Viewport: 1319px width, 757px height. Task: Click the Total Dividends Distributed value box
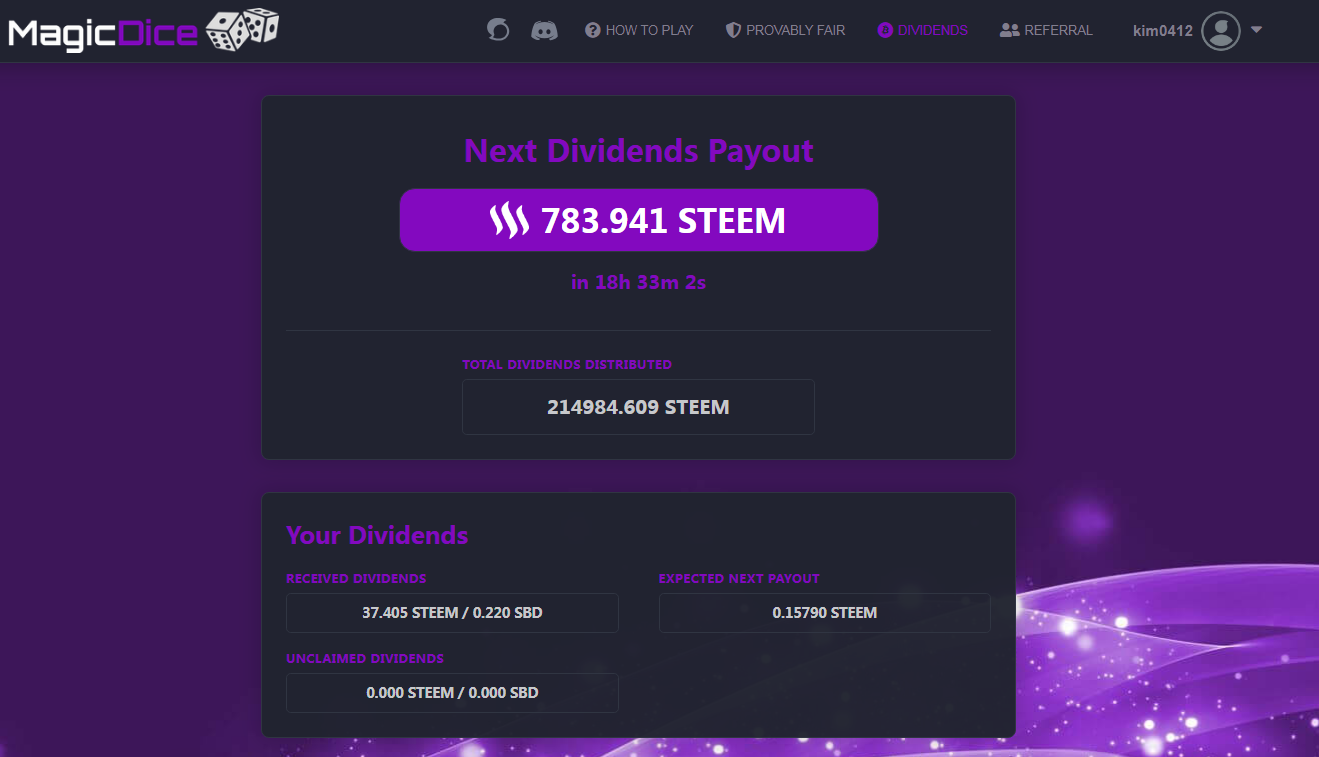pos(638,407)
